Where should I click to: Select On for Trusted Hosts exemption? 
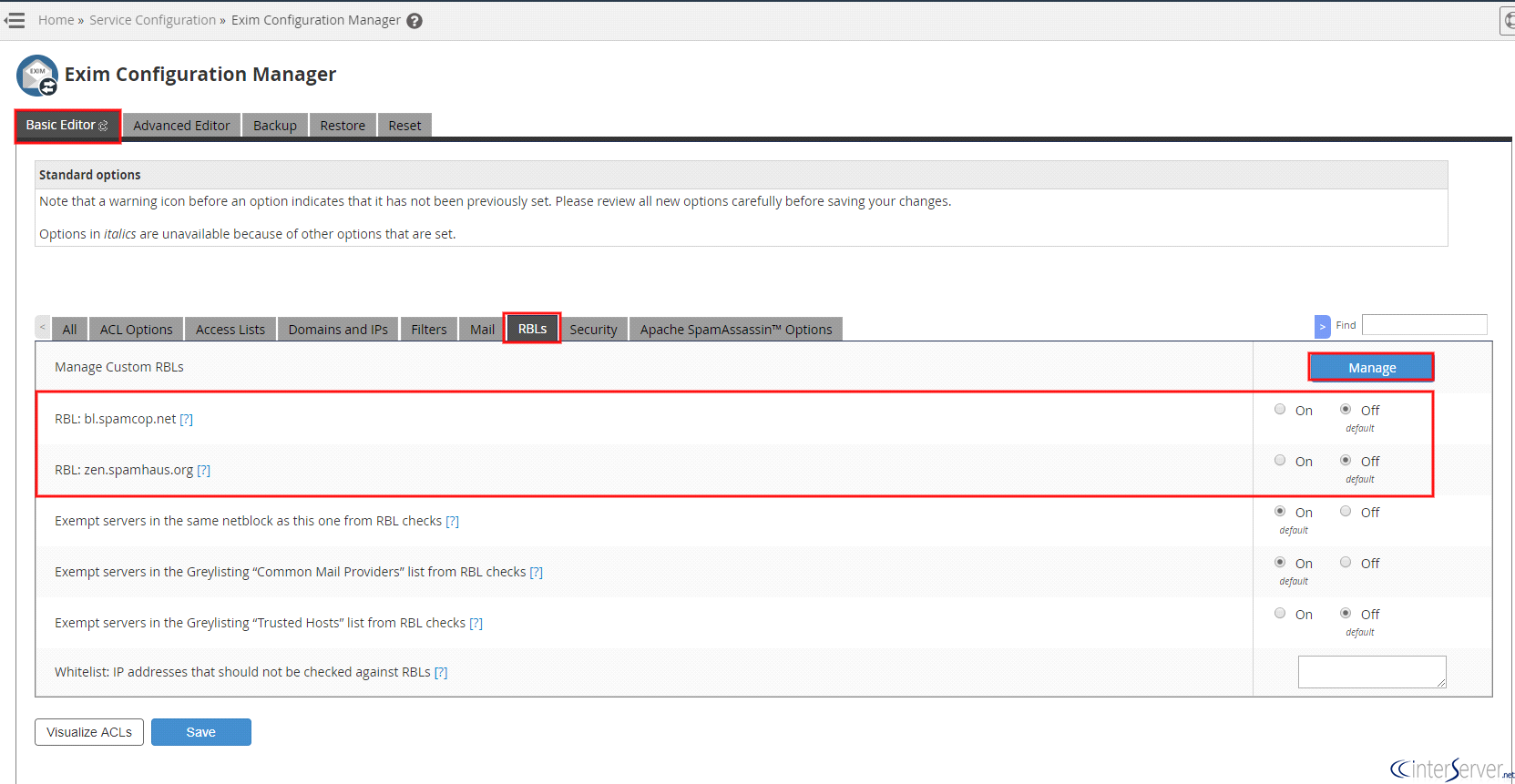click(x=1280, y=614)
